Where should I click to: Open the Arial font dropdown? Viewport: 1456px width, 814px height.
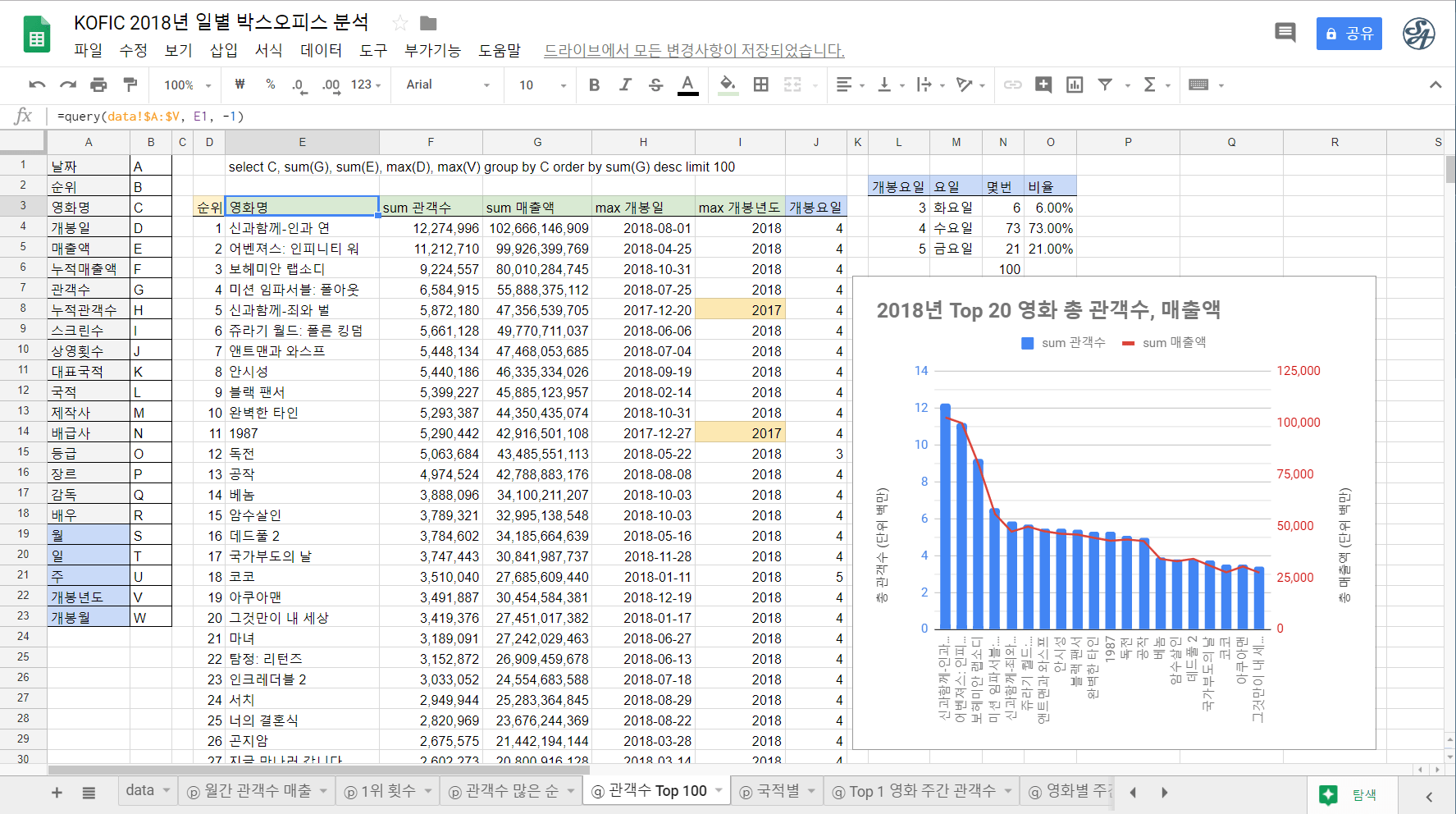(x=447, y=85)
